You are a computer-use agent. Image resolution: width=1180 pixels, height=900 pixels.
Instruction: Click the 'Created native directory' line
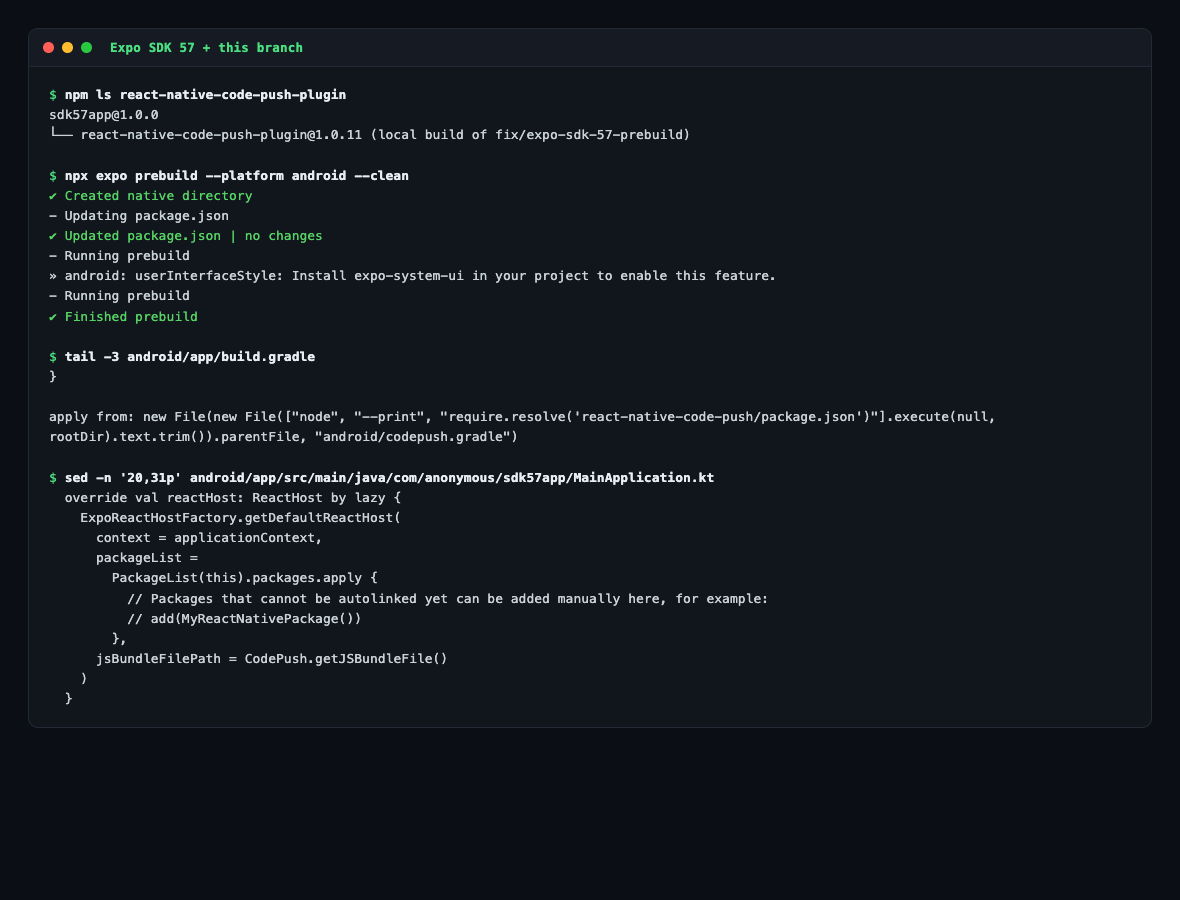click(151, 196)
